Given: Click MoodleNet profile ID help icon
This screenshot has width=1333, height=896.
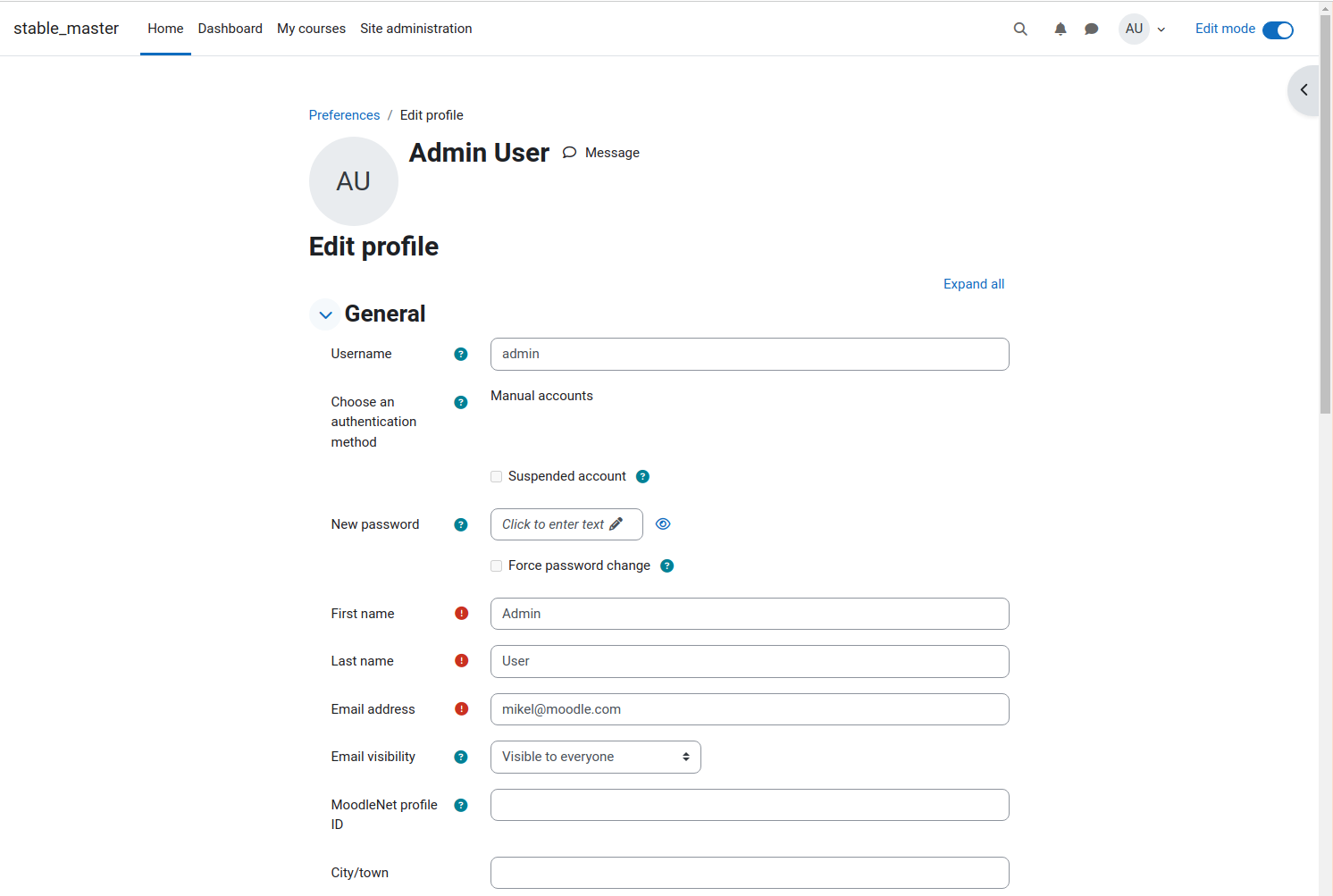Looking at the screenshot, I should (x=461, y=805).
